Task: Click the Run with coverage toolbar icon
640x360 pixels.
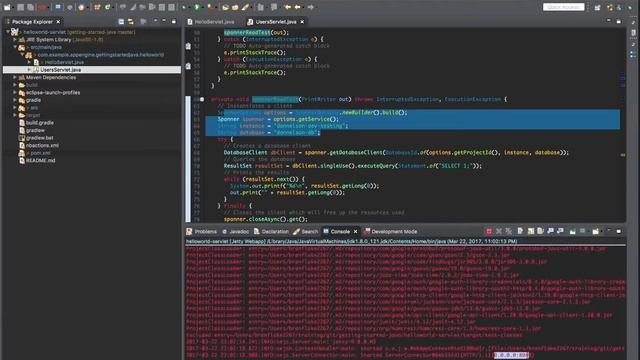Action: (x=211, y=7)
